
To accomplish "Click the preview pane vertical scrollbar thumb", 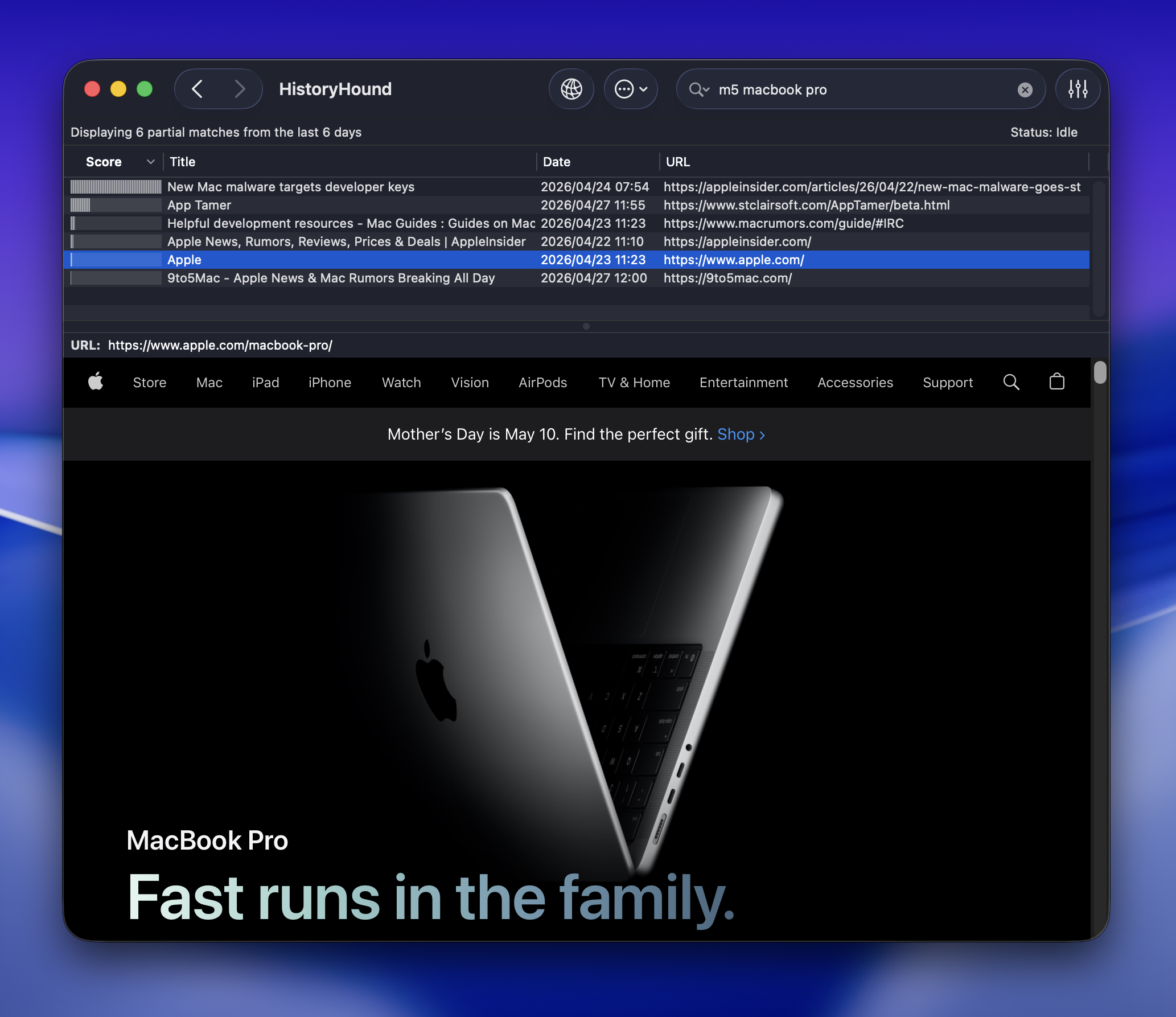I will click(1100, 373).
